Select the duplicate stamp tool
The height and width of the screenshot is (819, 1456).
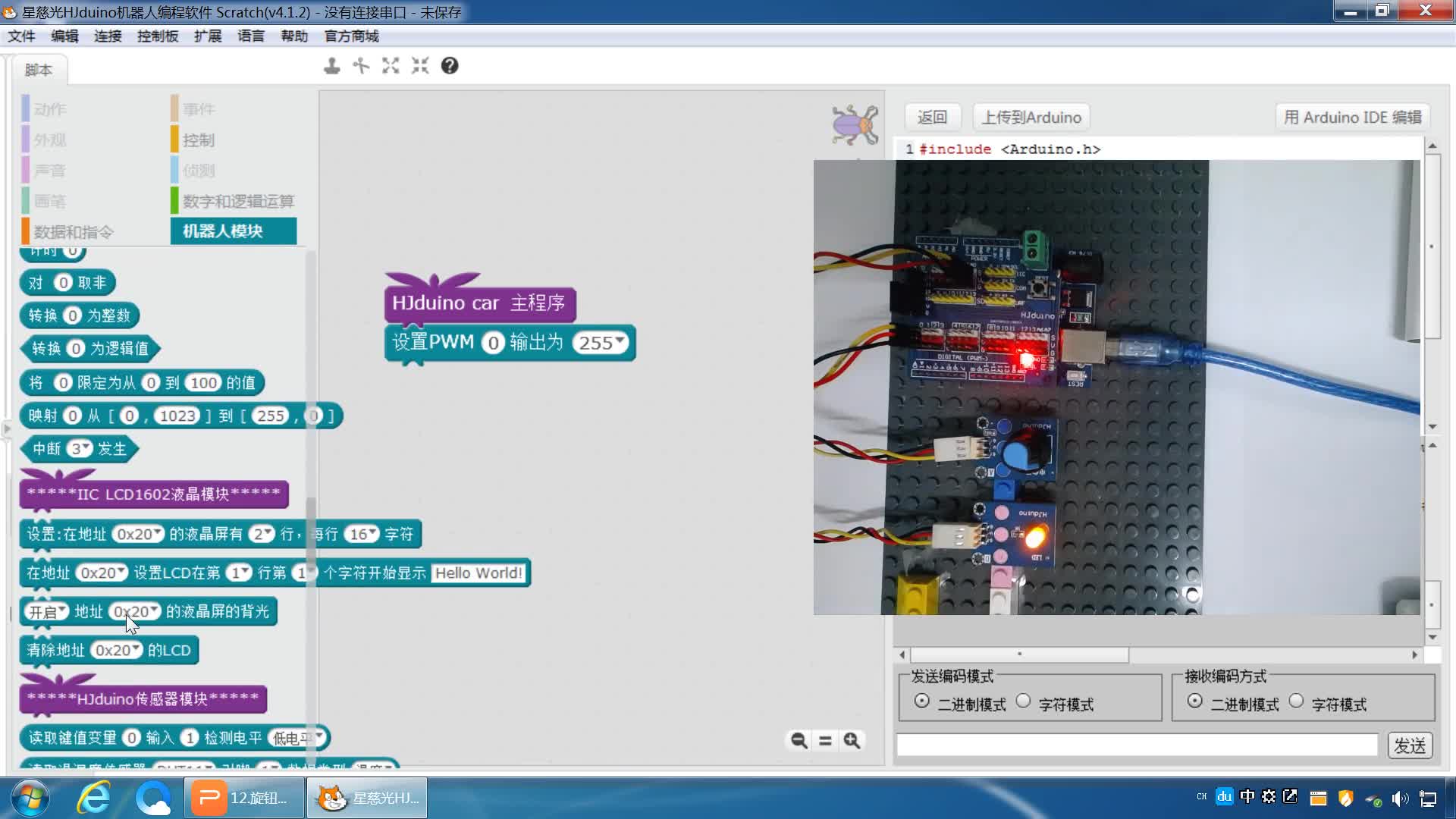click(331, 66)
